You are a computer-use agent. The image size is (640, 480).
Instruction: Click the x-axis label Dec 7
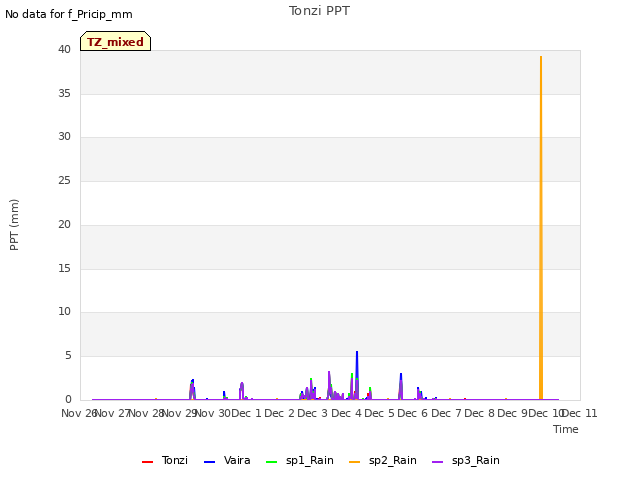click(447, 413)
